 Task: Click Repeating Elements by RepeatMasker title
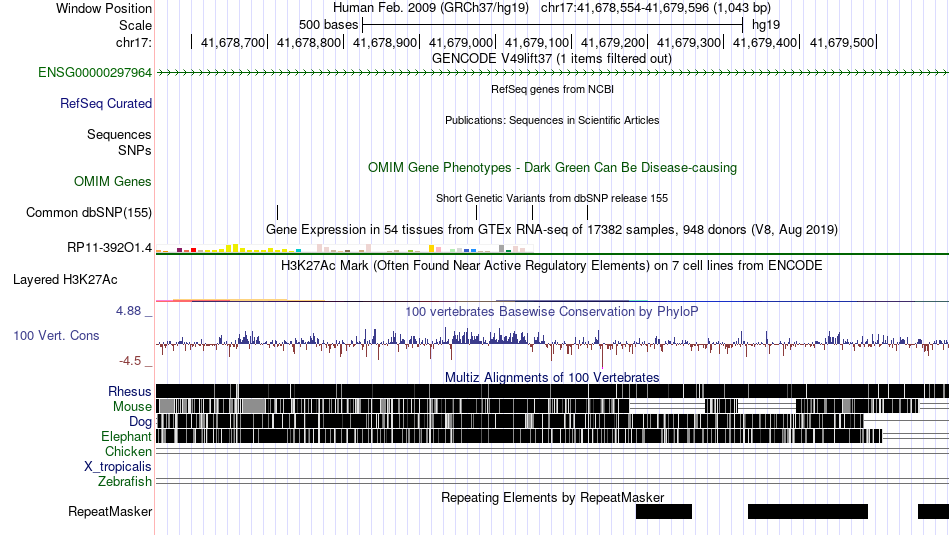(x=552, y=497)
